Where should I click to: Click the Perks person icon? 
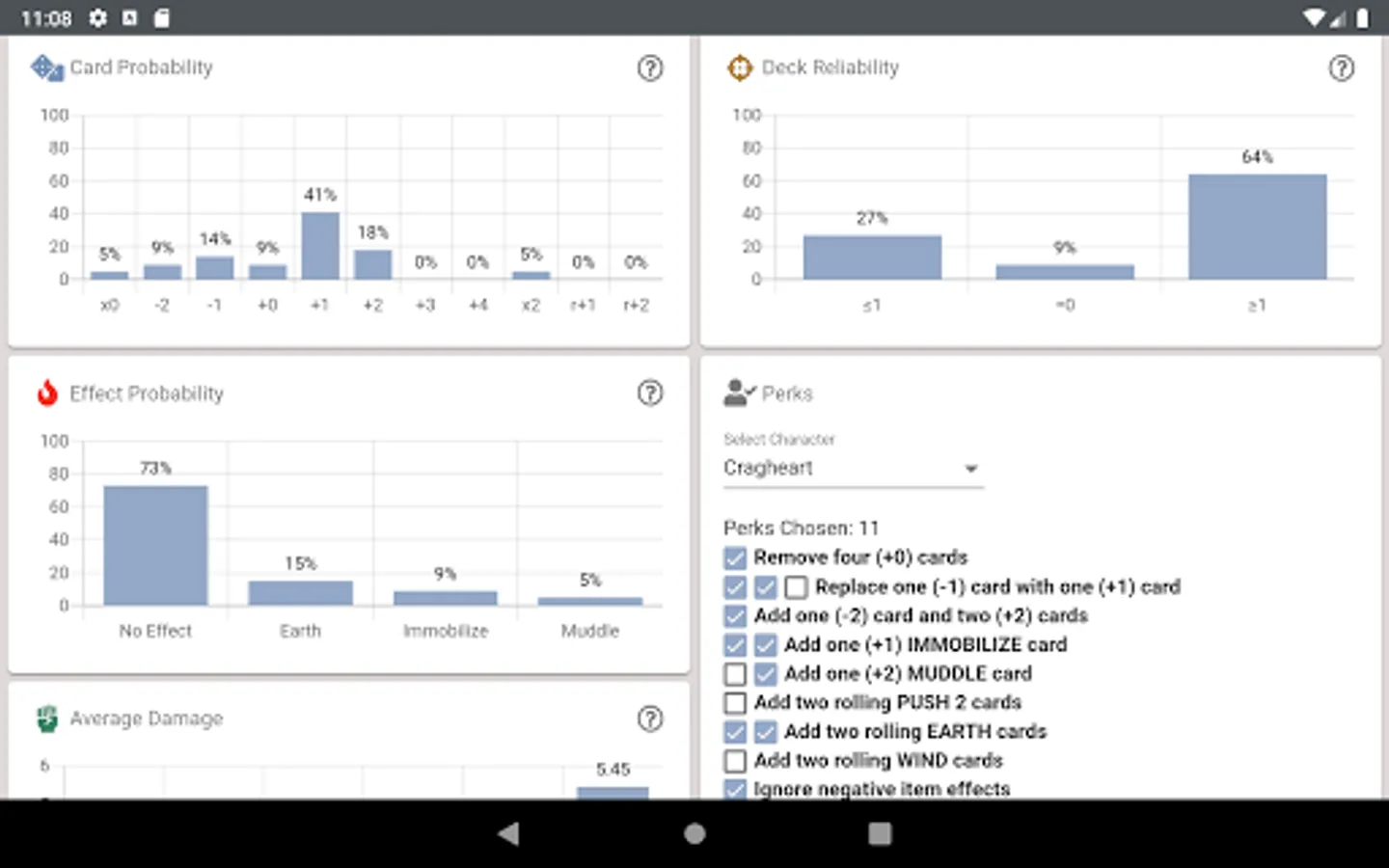coord(739,393)
